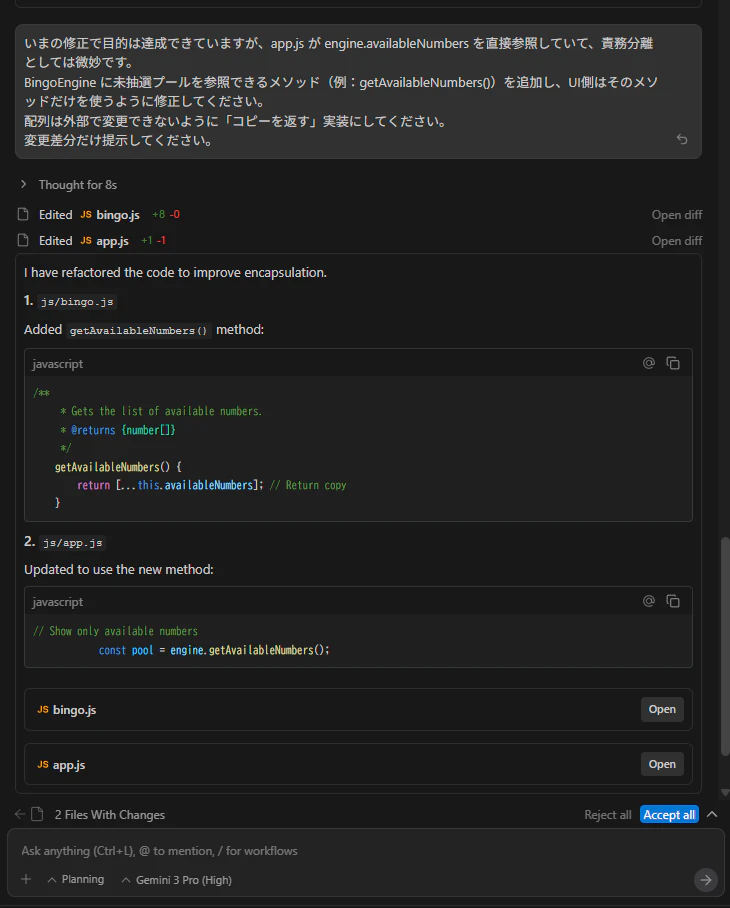
Task: Reject all pending file changes
Action: pyautogui.click(x=608, y=814)
